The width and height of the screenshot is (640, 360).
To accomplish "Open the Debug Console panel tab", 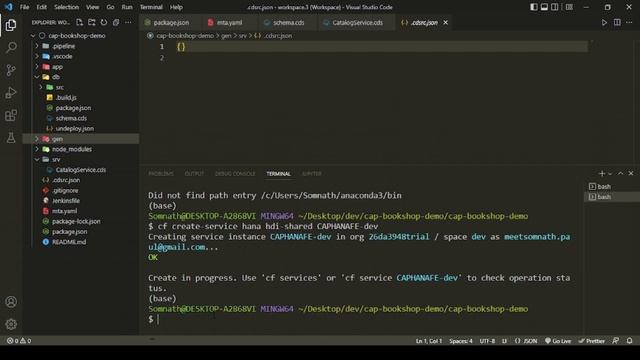I will click(235, 174).
